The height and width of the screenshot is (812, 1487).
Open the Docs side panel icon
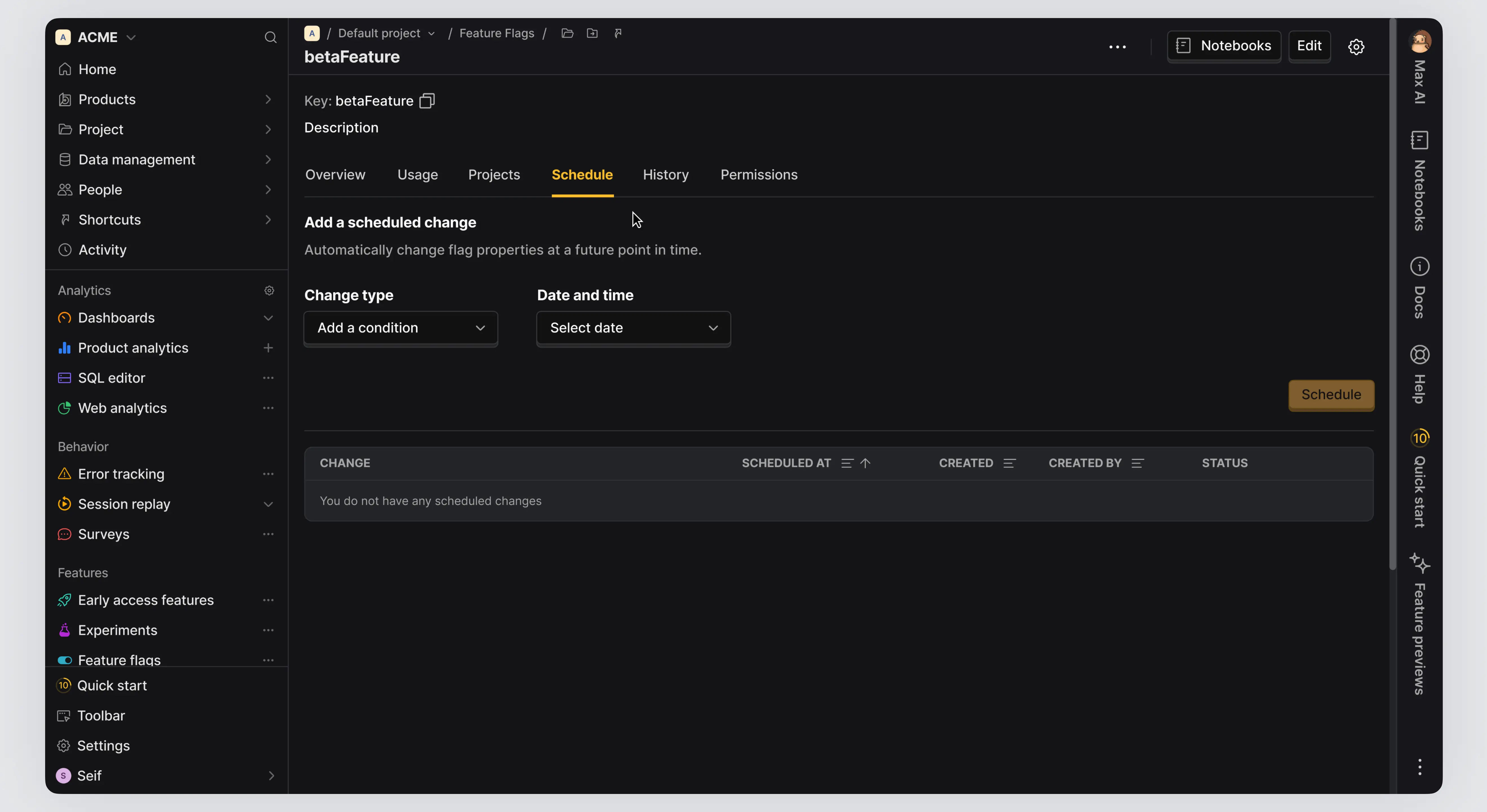(x=1420, y=267)
